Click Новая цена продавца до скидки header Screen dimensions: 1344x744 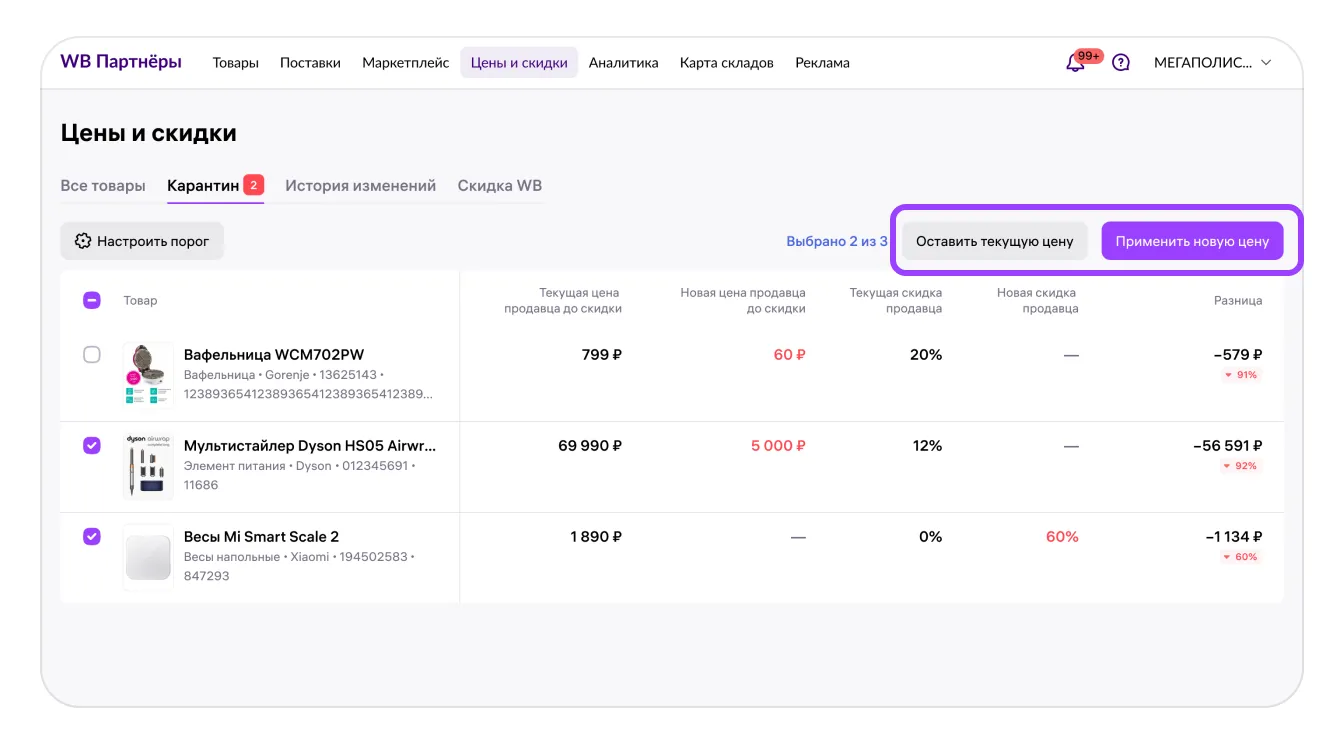click(743, 300)
